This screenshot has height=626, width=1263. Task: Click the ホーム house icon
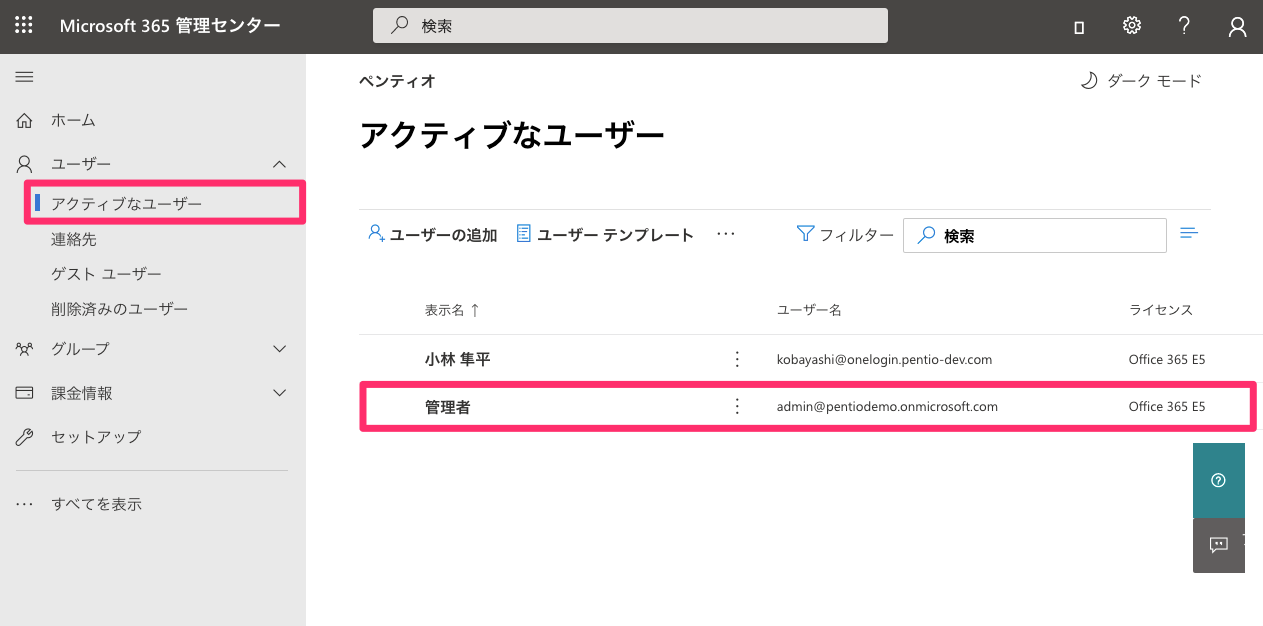pyautogui.click(x=25, y=120)
